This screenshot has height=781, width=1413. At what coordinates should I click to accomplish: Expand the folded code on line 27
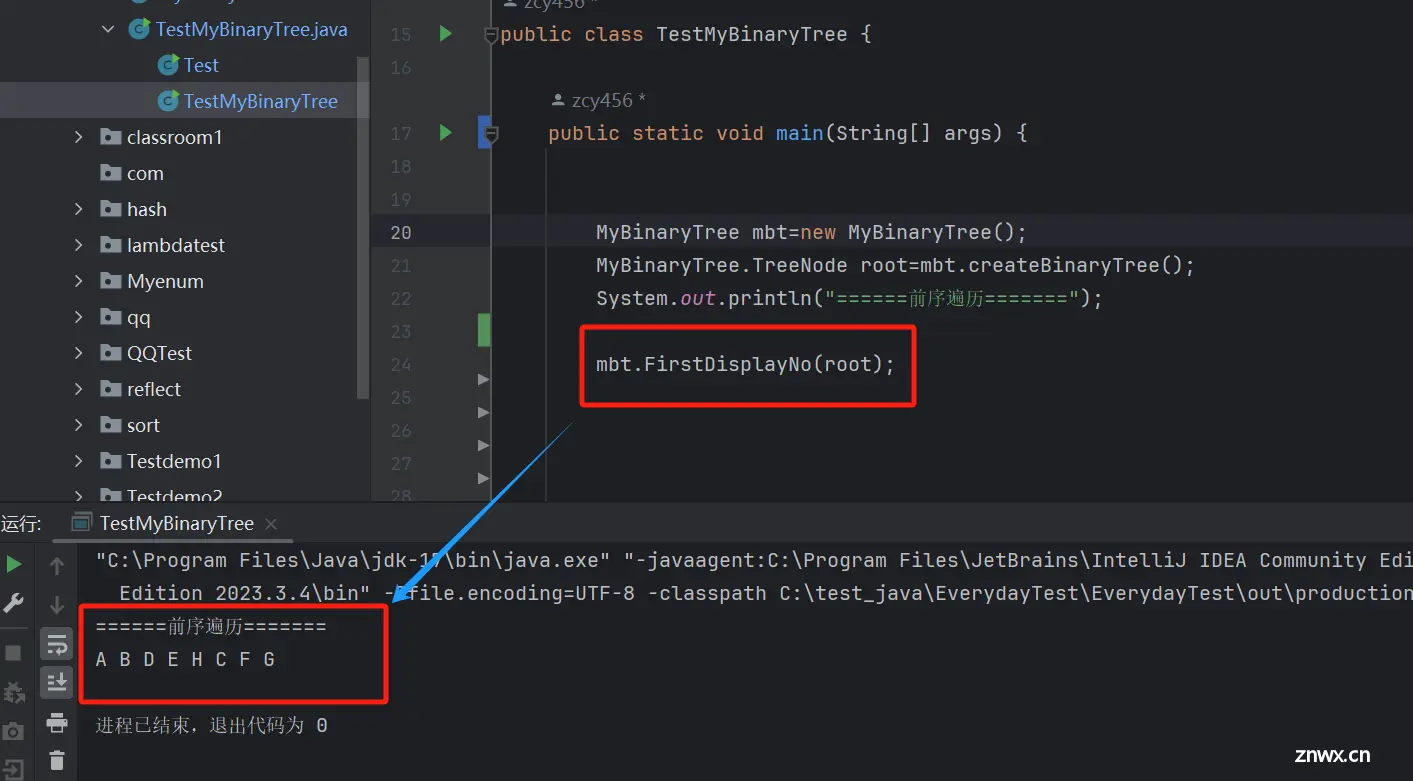click(483, 478)
